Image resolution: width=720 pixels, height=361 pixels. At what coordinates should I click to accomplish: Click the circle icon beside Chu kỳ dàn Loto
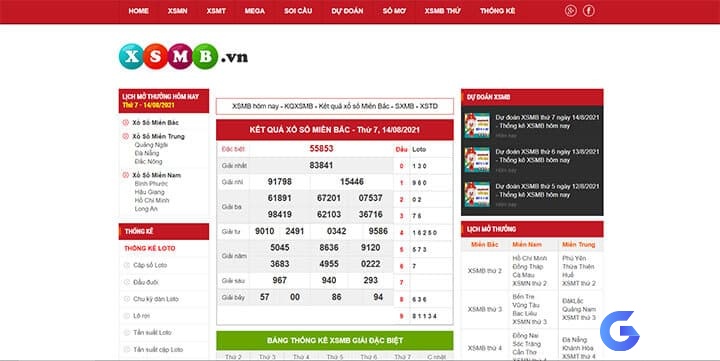point(127,299)
